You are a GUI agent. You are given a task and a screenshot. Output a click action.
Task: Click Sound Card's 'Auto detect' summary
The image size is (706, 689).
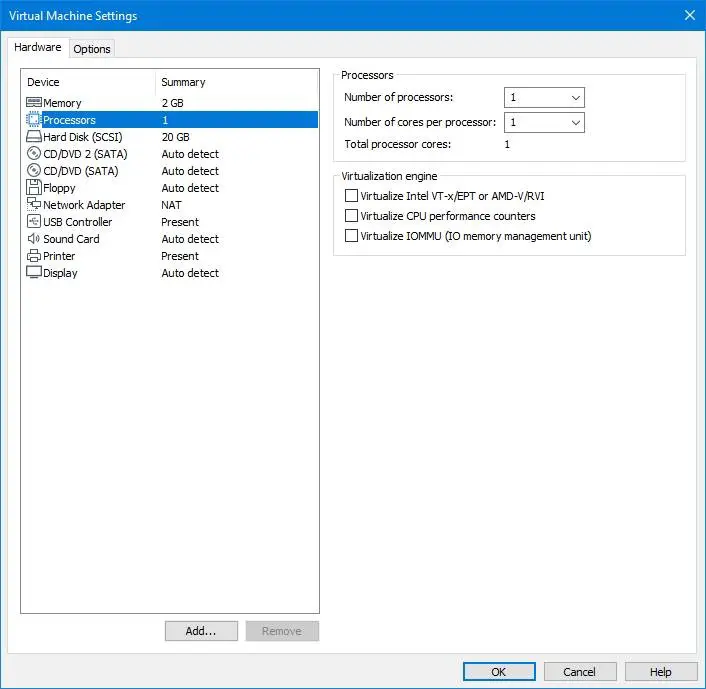pyautogui.click(x=190, y=239)
